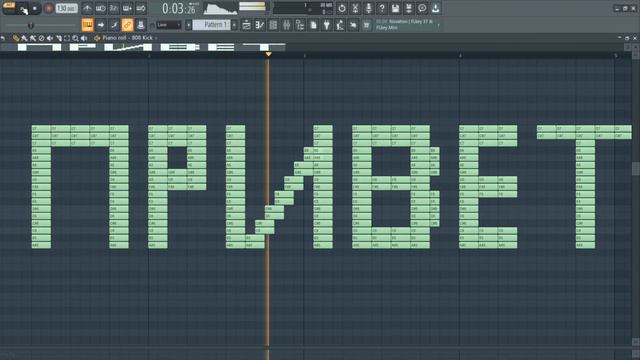Click arrow right of Pattern 1 selector
The width and height of the screenshot is (640, 360).
tap(234, 25)
